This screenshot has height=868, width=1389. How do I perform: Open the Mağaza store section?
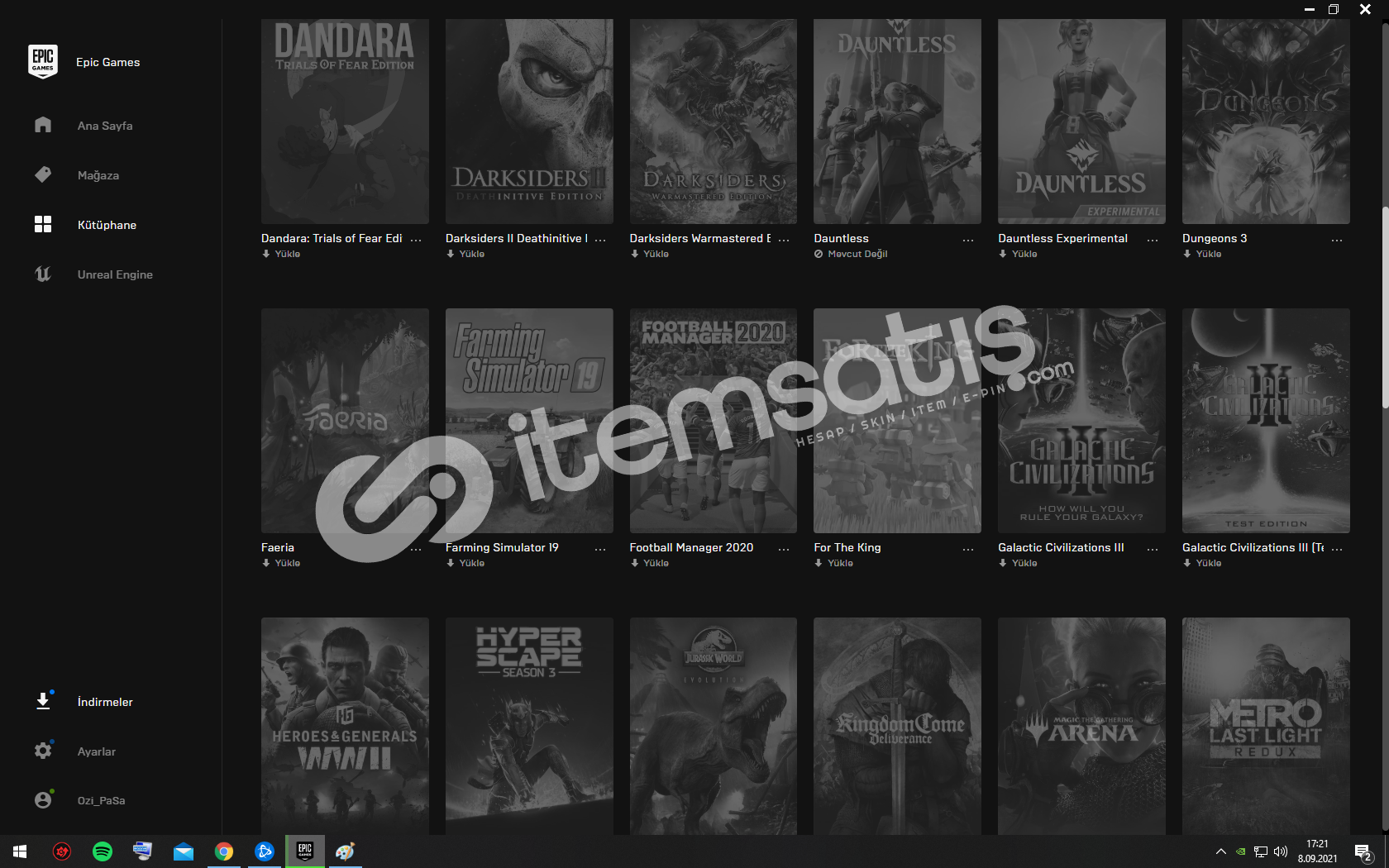click(98, 175)
